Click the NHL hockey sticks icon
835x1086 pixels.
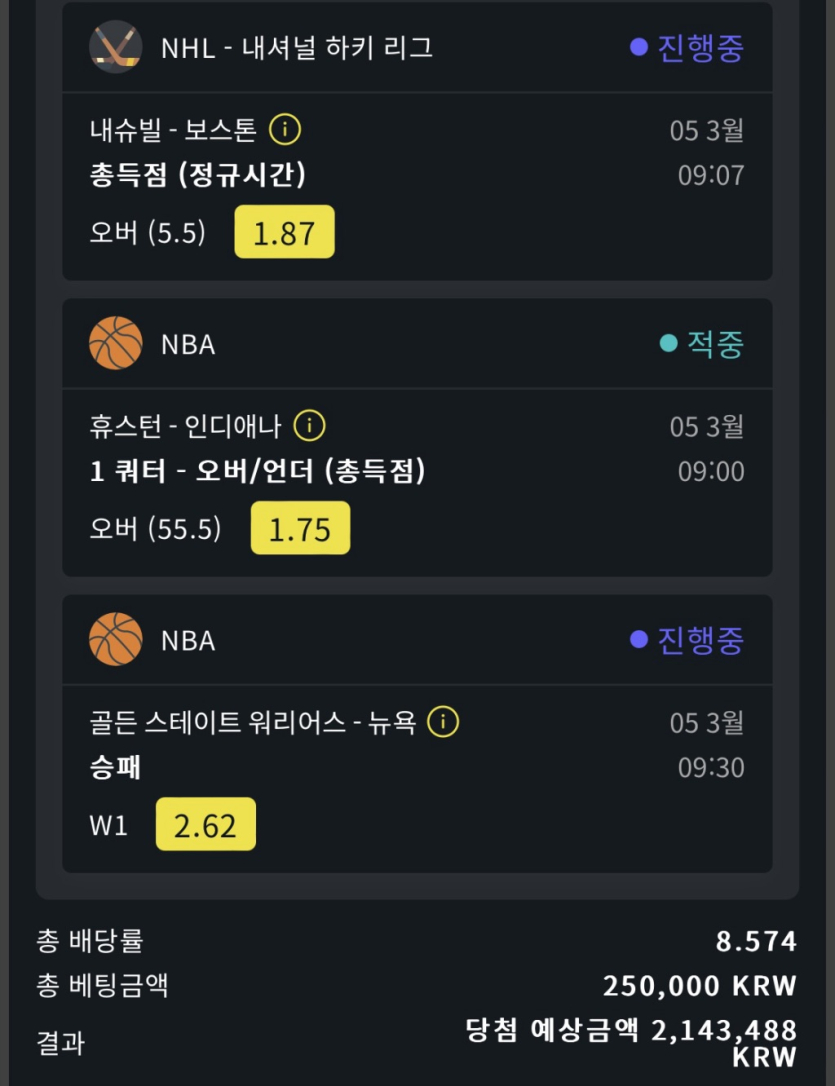tap(116, 47)
